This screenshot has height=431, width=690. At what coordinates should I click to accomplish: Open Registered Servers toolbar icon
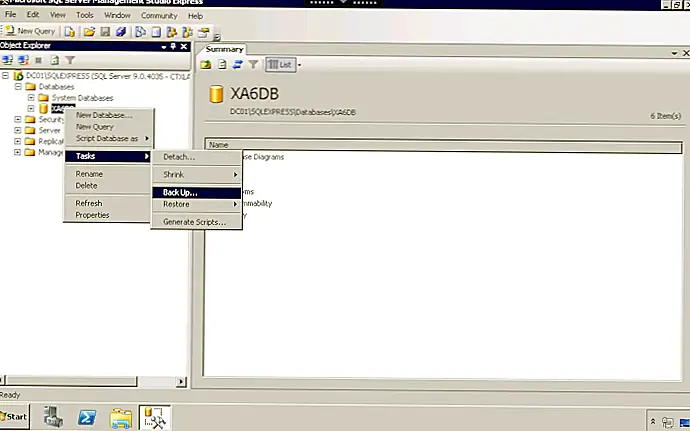click(140, 32)
